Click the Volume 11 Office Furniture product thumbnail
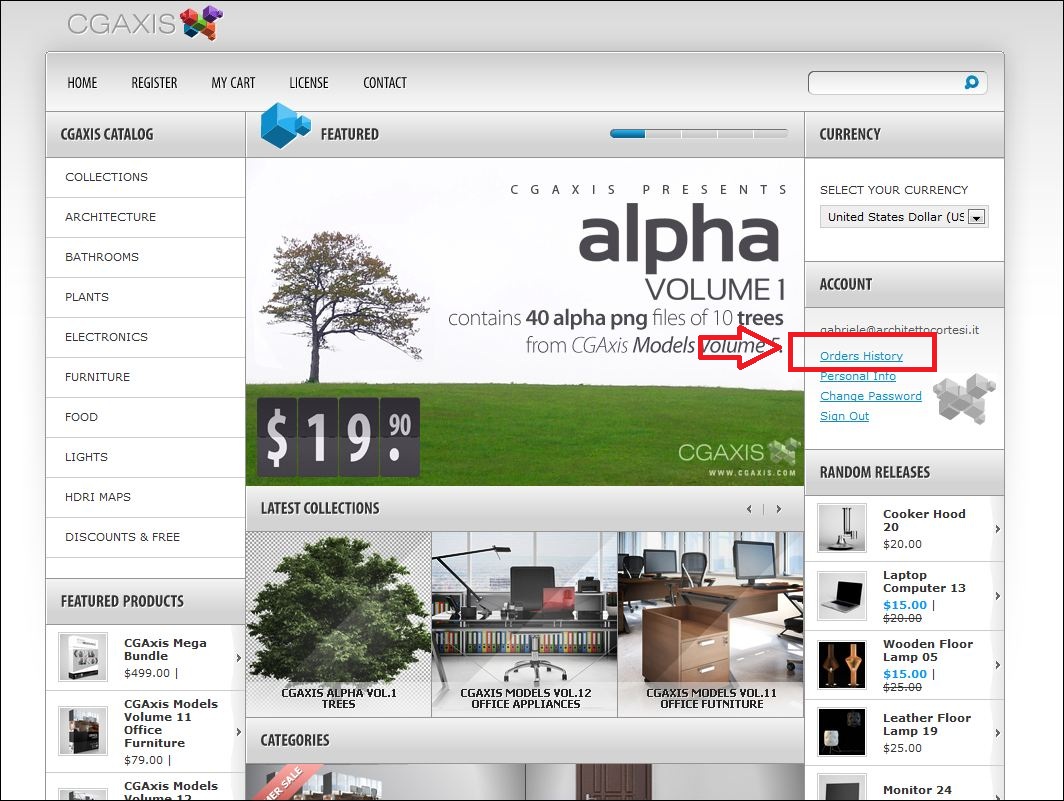This screenshot has width=1064, height=801. [x=83, y=731]
